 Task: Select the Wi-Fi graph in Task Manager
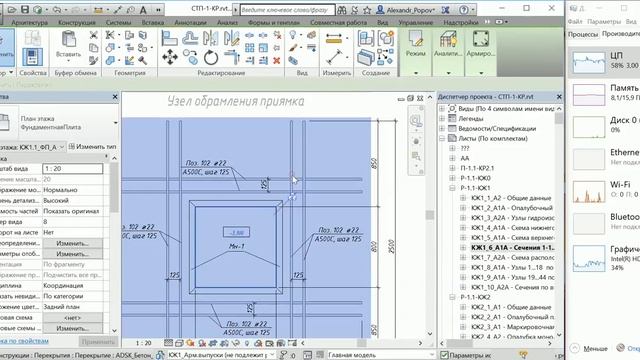pos(589,191)
